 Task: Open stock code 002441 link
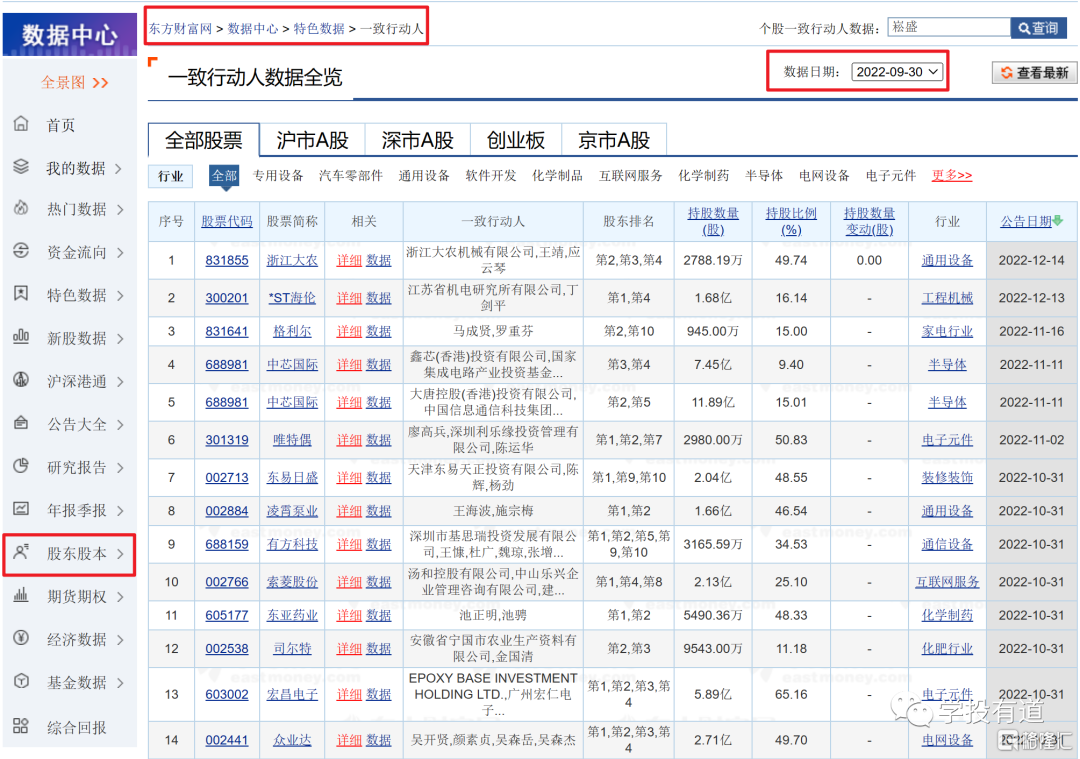[227, 740]
